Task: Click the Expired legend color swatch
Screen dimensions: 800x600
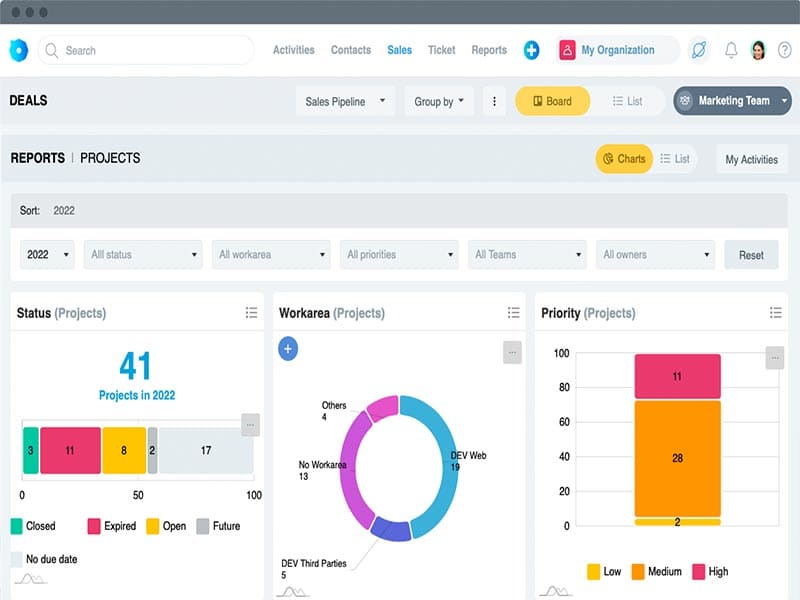Action: click(x=94, y=526)
